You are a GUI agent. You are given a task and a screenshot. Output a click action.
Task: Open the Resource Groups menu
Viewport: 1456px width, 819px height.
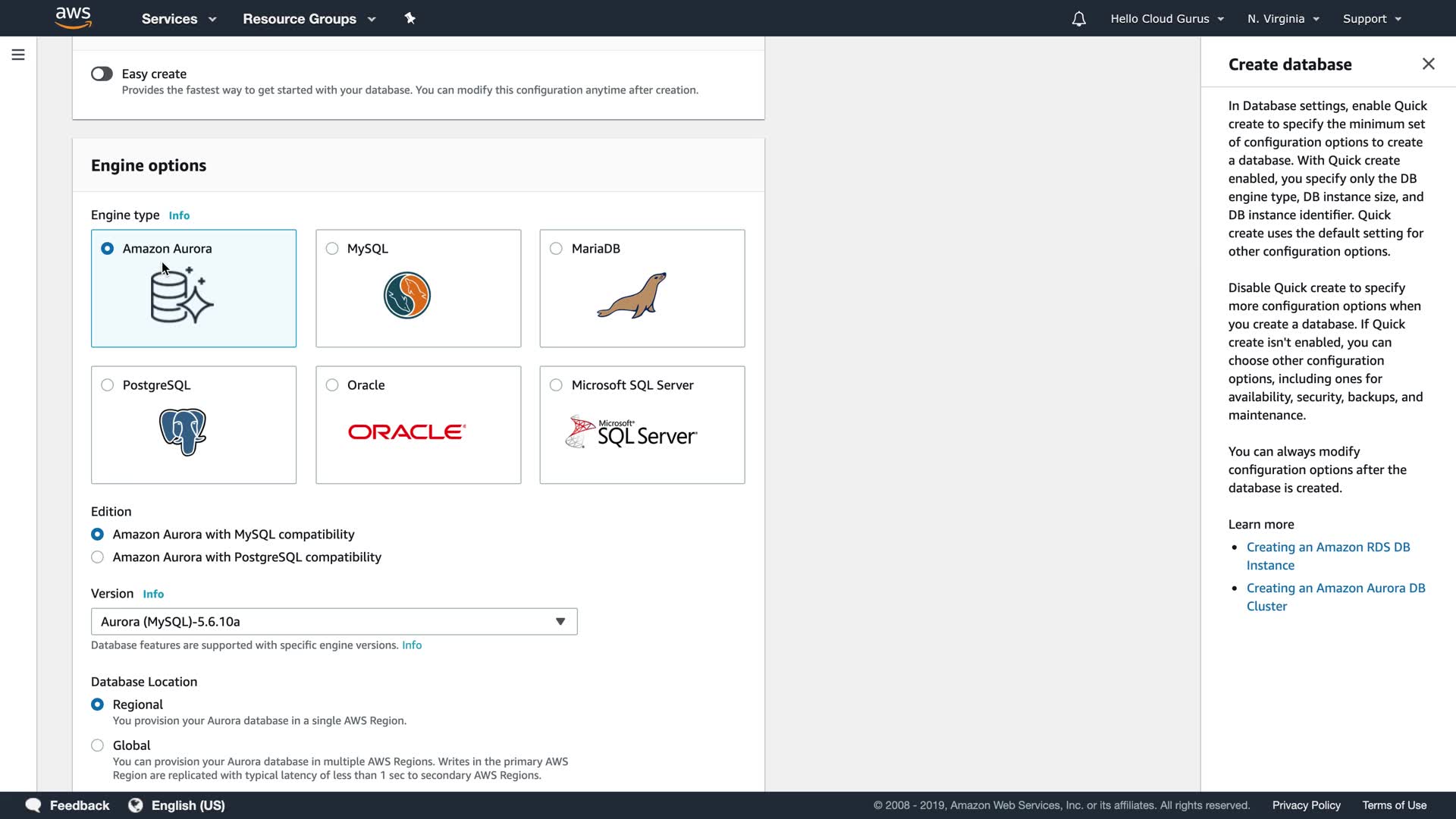click(x=309, y=19)
